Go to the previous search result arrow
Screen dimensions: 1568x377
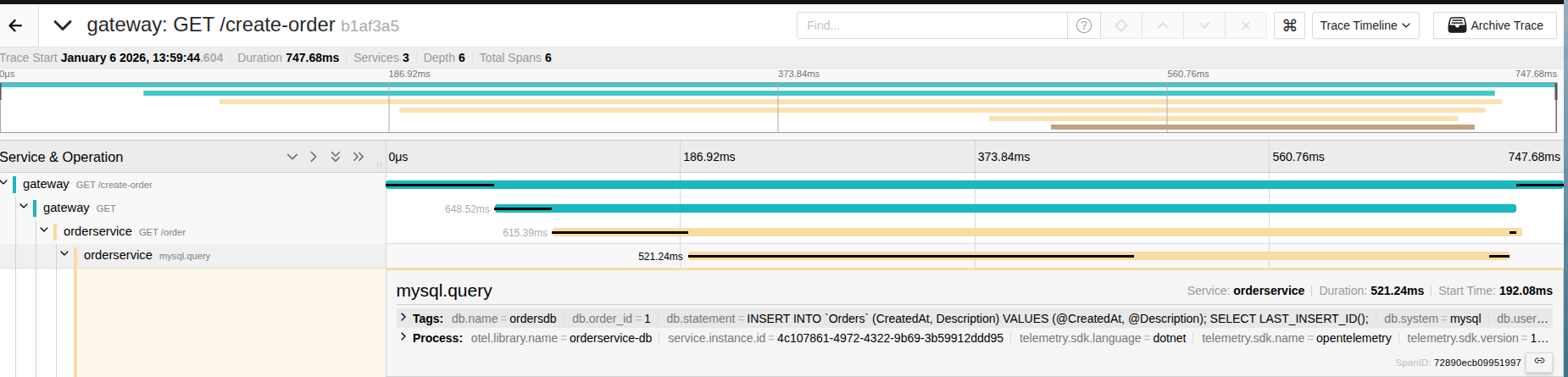pyautogui.click(x=1163, y=25)
